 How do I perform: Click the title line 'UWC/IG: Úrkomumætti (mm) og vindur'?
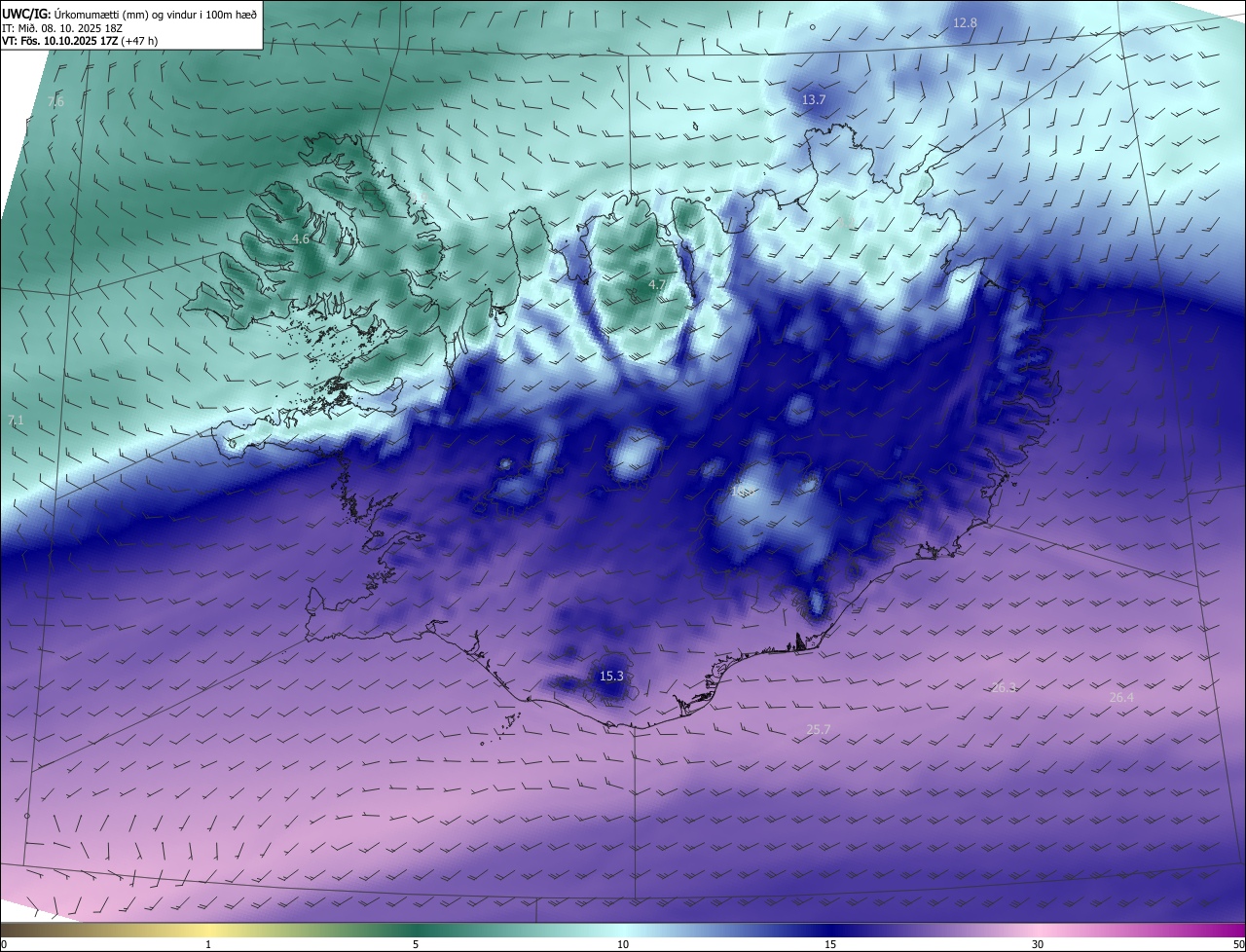coord(129,13)
